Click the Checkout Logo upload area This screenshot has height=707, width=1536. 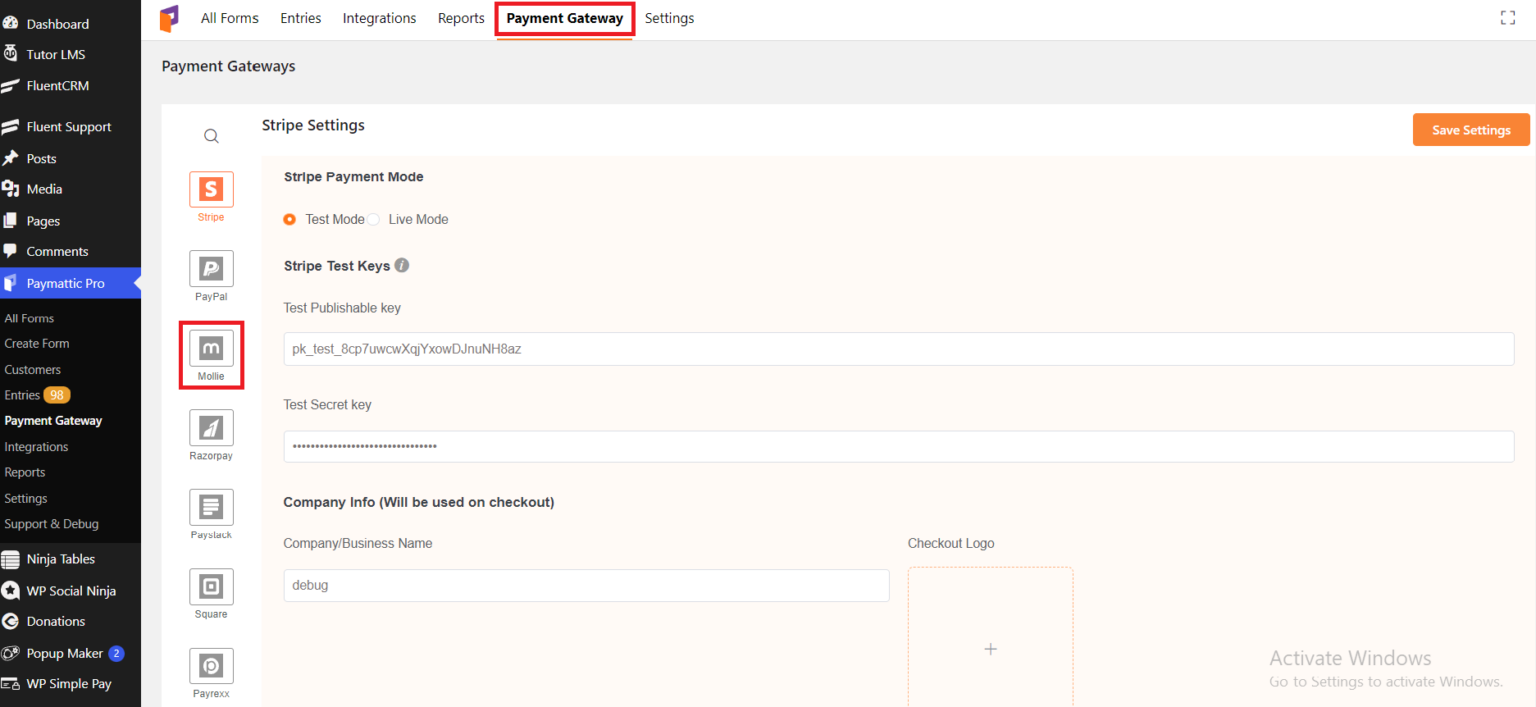pos(990,648)
